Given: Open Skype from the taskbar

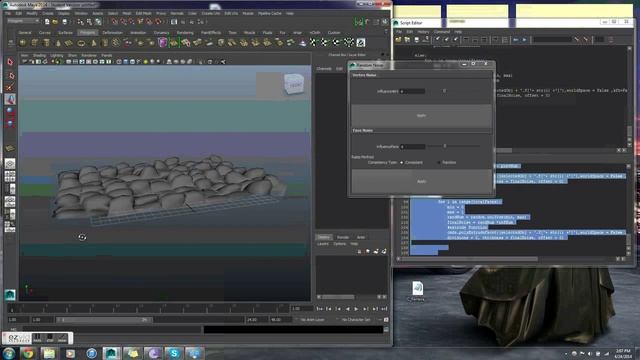Looking at the screenshot, I should coord(174,353).
